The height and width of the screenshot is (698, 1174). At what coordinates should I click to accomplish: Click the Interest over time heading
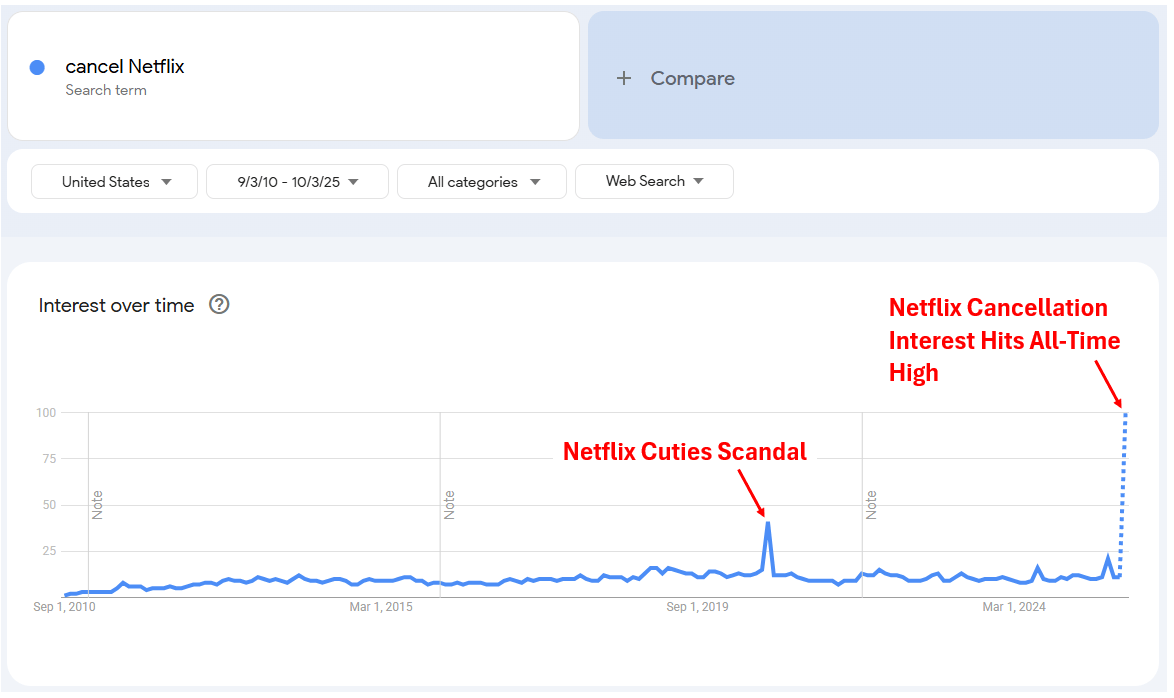(x=116, y=305)
